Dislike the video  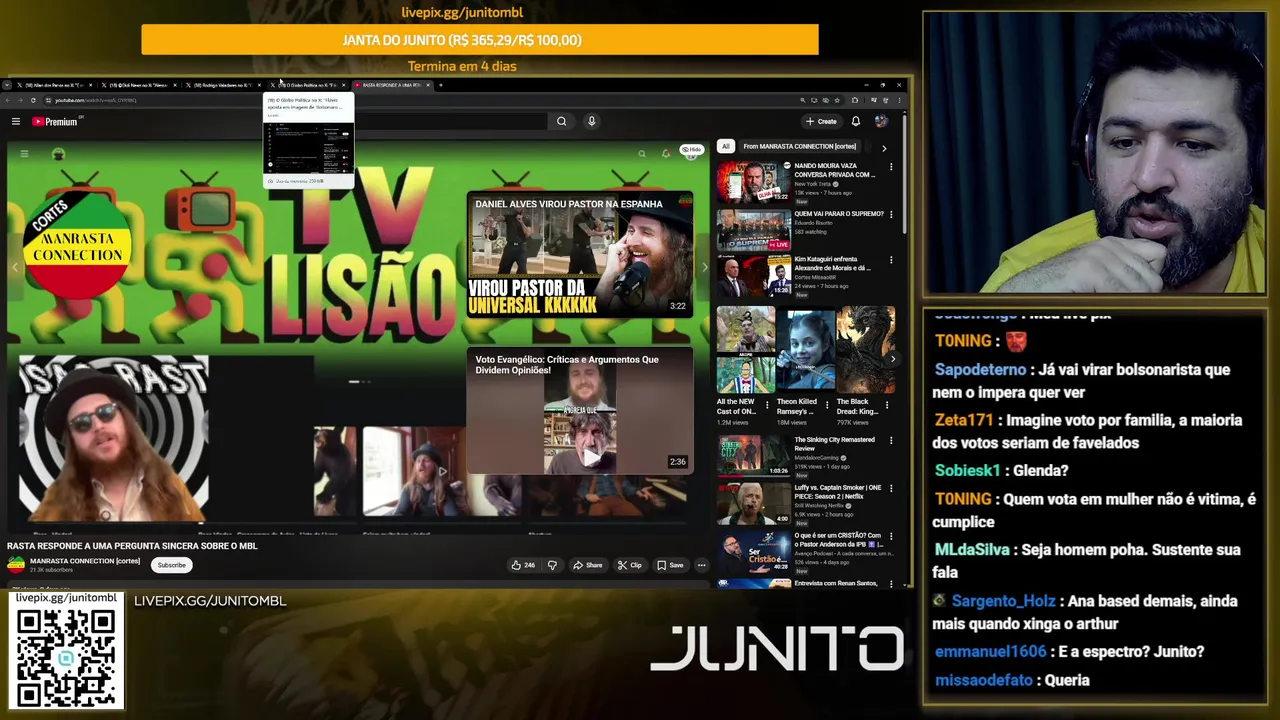coord(551,565)
